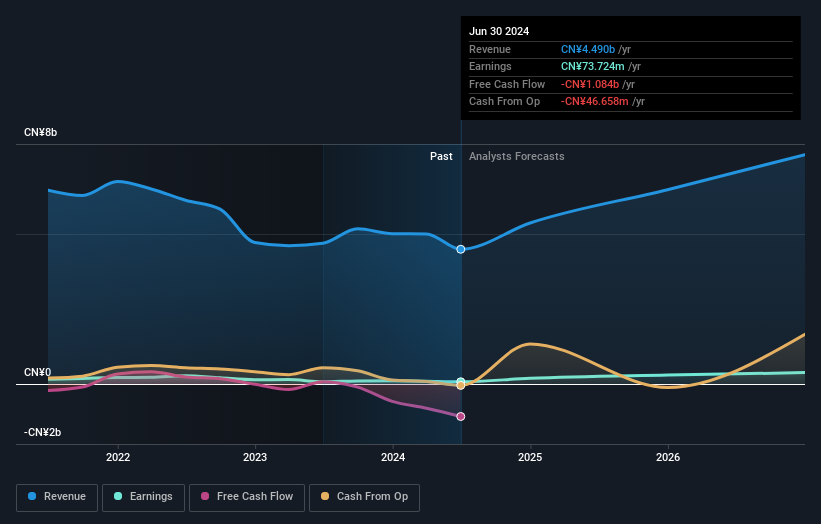Click the 2026 x-axis label

pos(668,457)
